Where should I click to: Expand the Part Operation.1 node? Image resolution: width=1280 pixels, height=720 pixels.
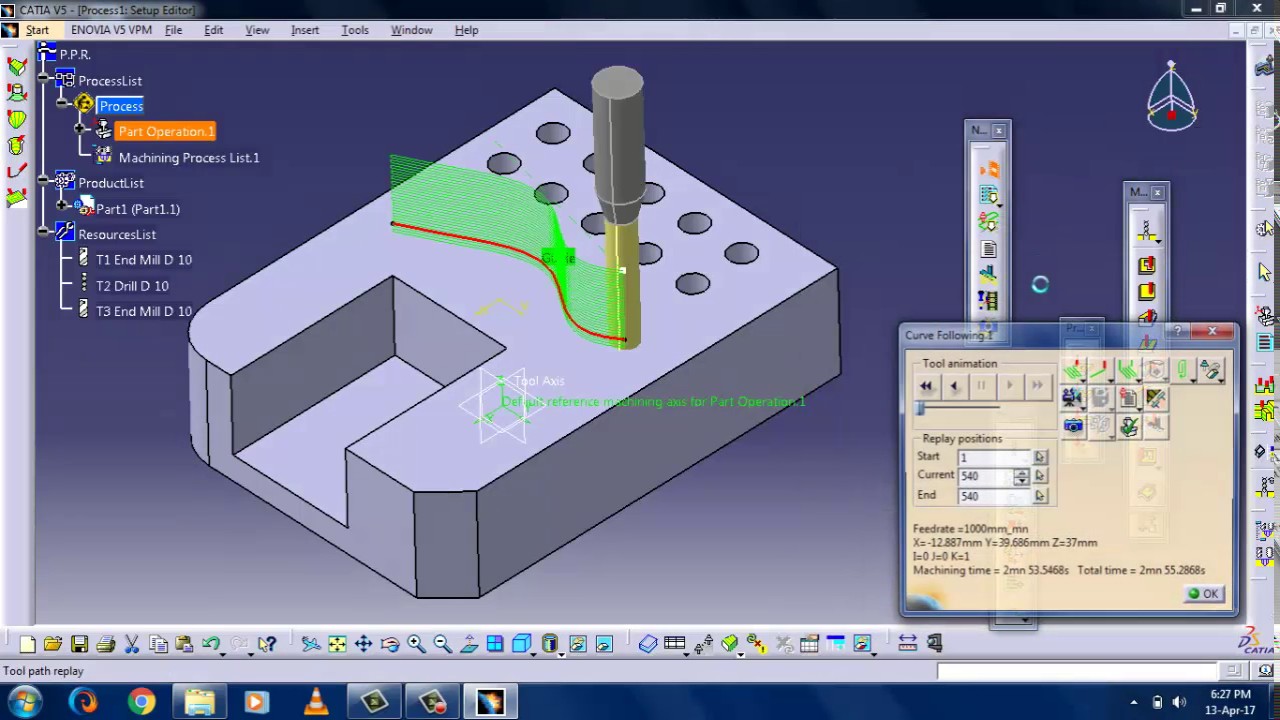coord(81,131)
